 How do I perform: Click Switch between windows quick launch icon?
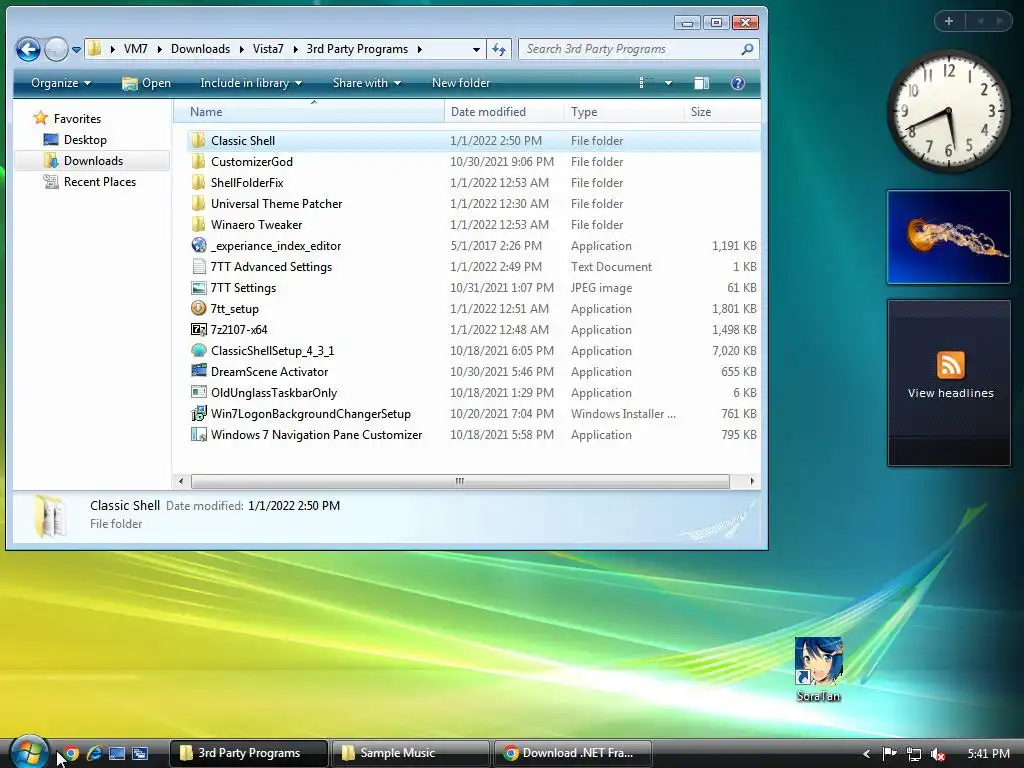(140, 754)
